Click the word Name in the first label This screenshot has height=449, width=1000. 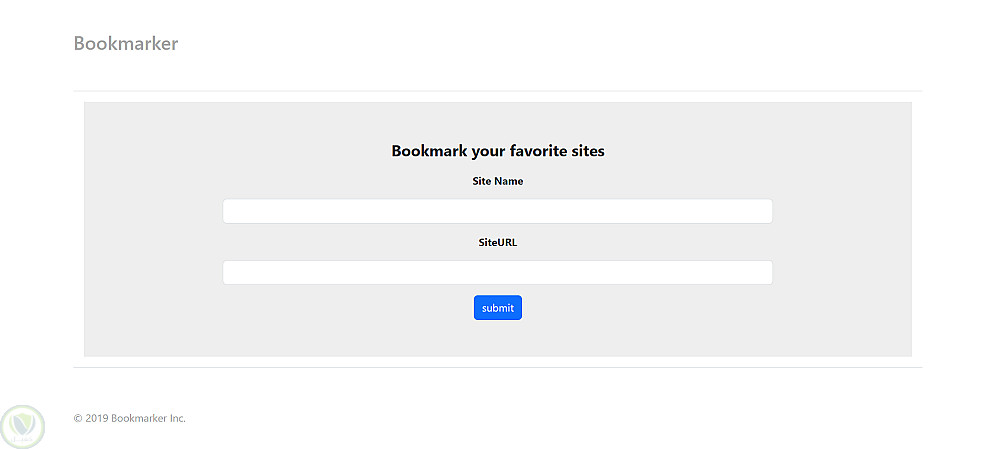coord(509,182)
